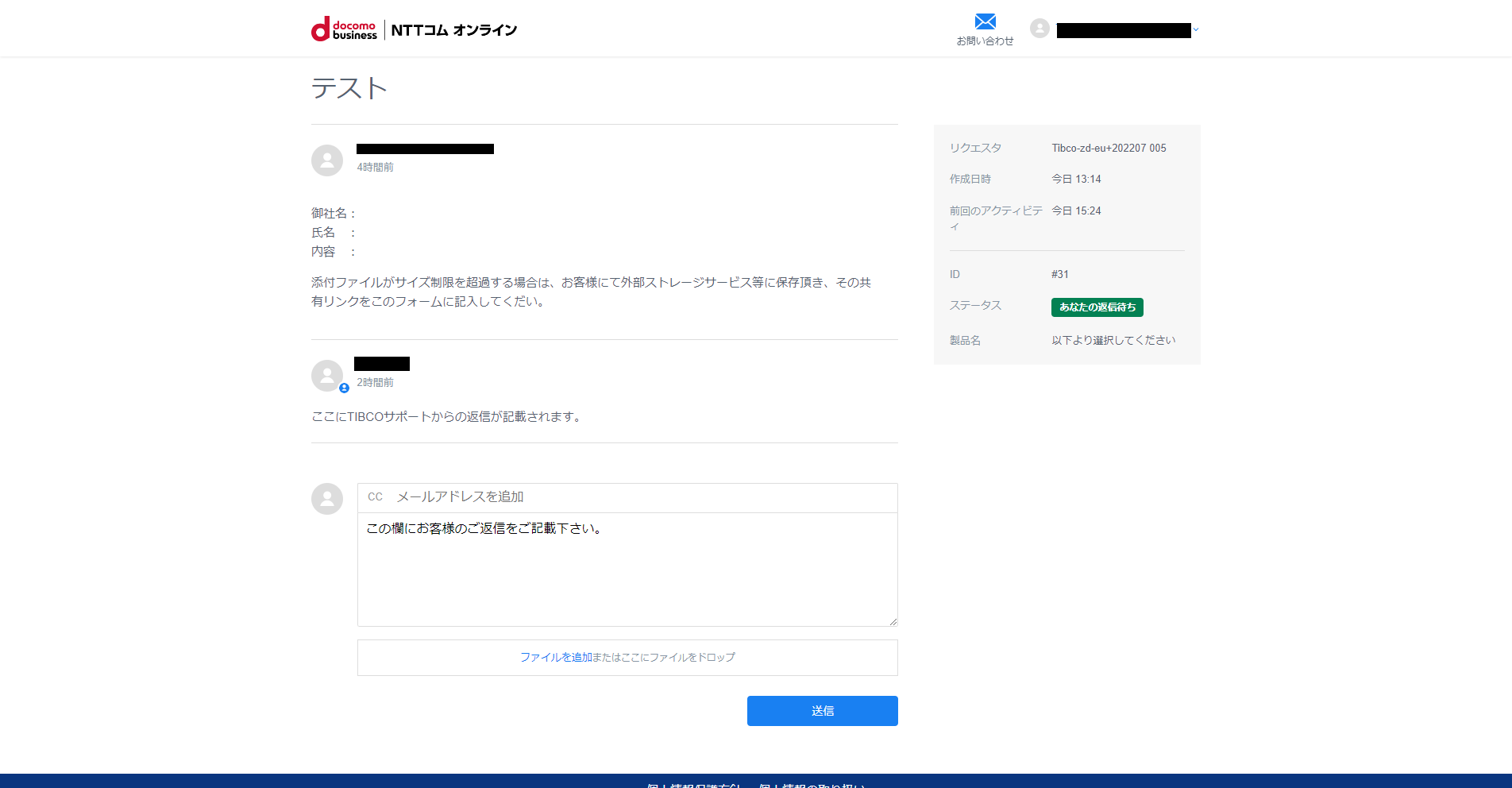Click the avatar placeholder next to CC field

click(326, 499)
